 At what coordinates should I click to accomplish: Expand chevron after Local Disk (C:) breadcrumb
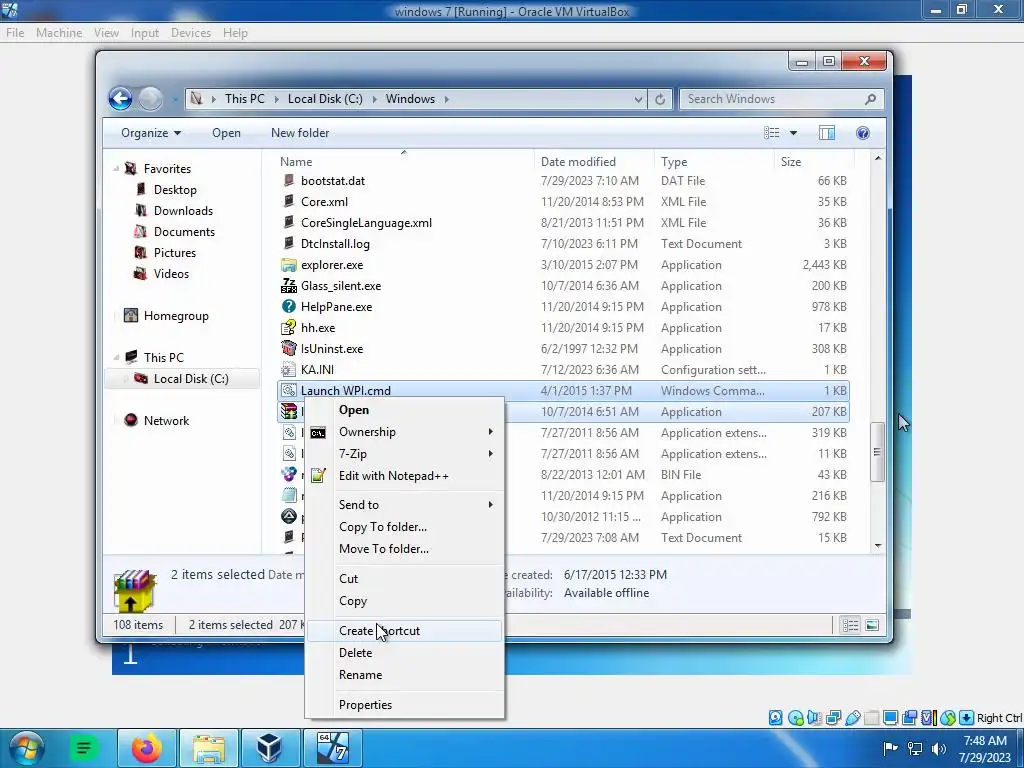coord(375,99)
